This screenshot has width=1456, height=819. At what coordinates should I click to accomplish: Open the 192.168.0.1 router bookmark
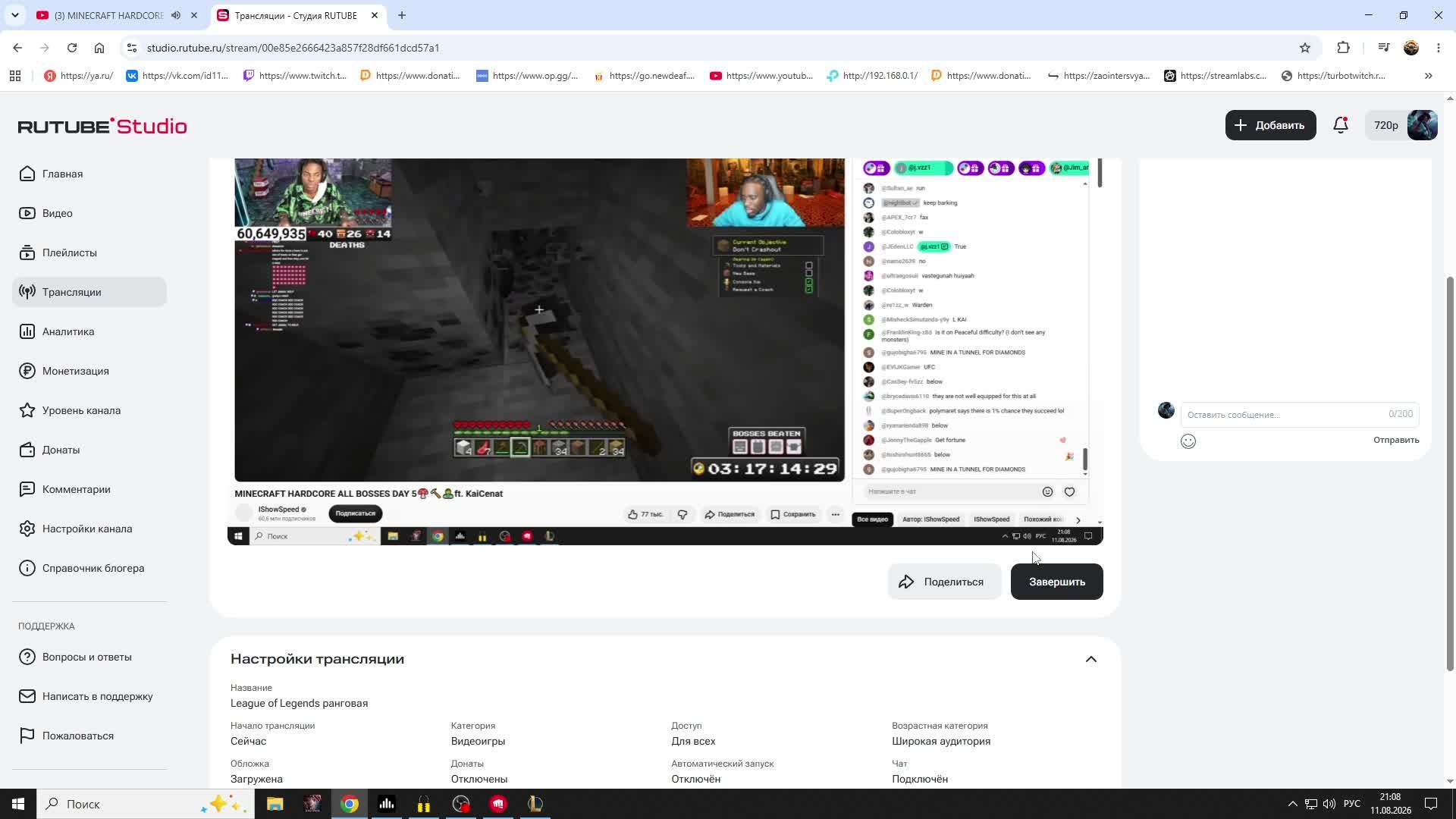[872, 76]
